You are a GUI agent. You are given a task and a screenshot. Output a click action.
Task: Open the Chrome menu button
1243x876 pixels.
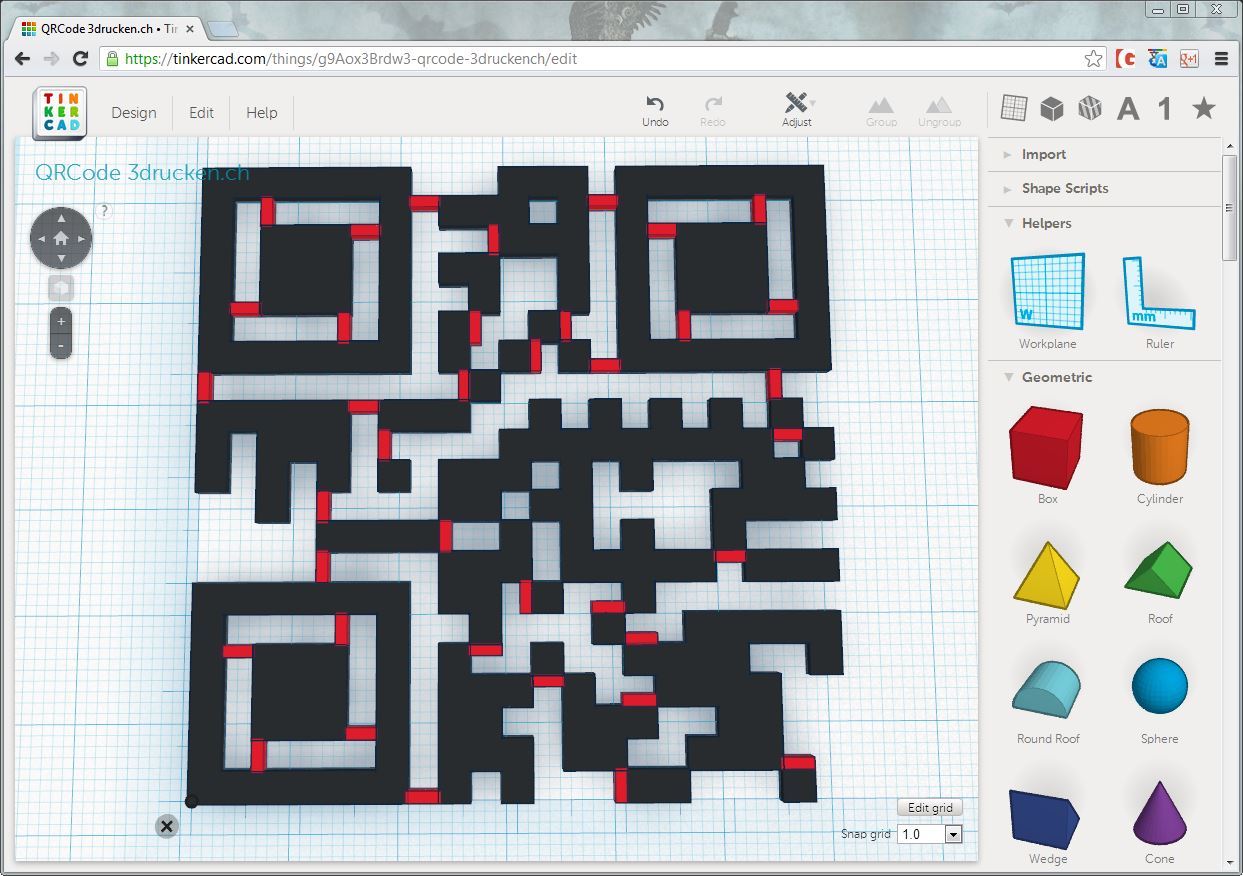click(1221, 59)
